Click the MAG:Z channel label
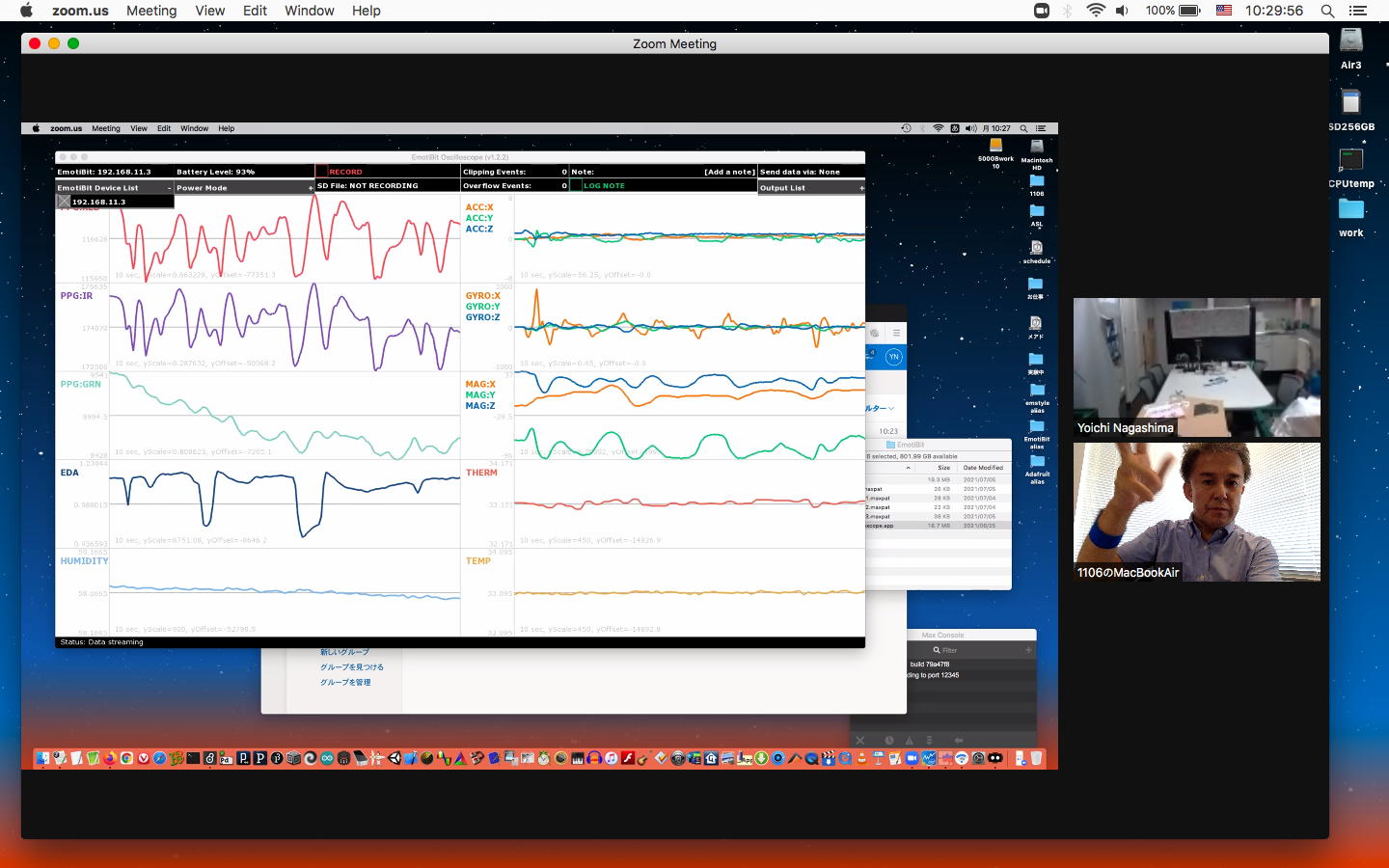This screenshot has width=1389, height=868. 480,406
